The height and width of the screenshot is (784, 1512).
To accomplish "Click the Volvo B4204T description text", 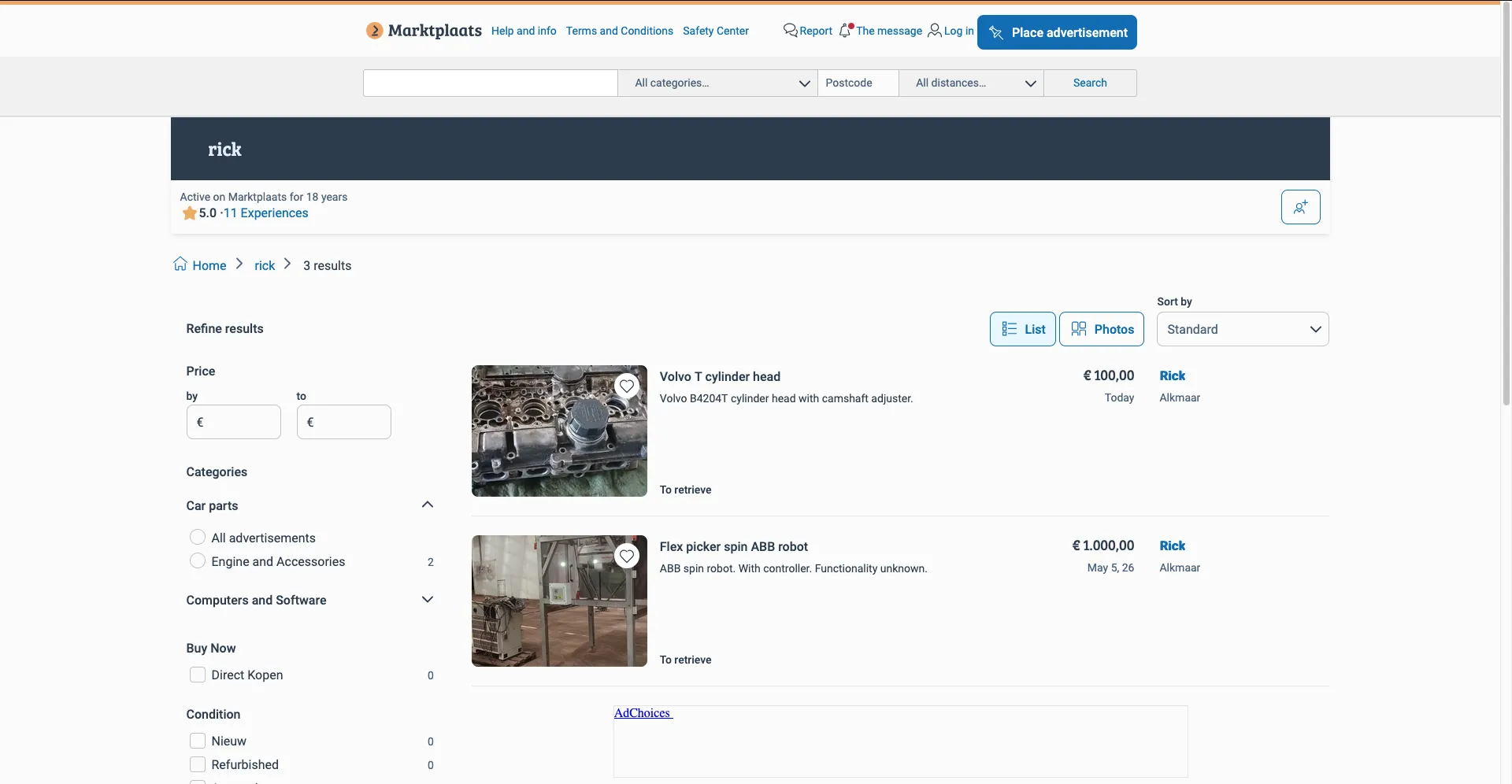I will pyautogui.click(x=786, y=398).
